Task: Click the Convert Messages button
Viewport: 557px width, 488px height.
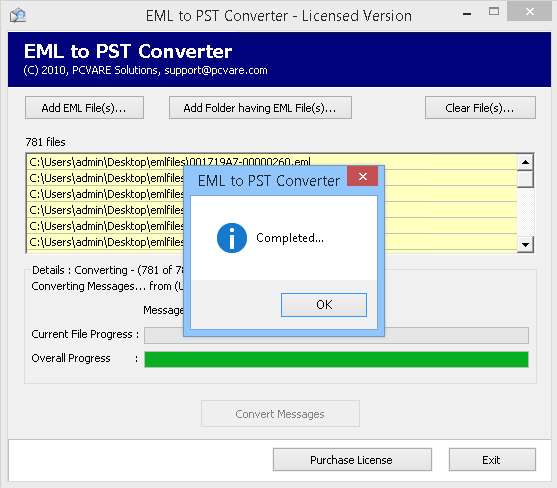Action: tap(280, 414)
